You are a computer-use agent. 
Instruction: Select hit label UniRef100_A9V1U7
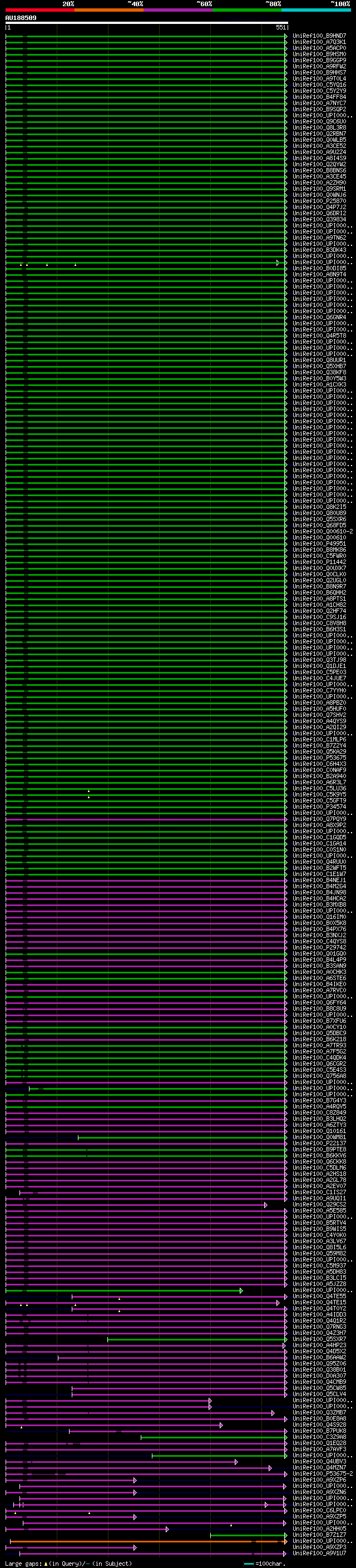click(319, 1554)
